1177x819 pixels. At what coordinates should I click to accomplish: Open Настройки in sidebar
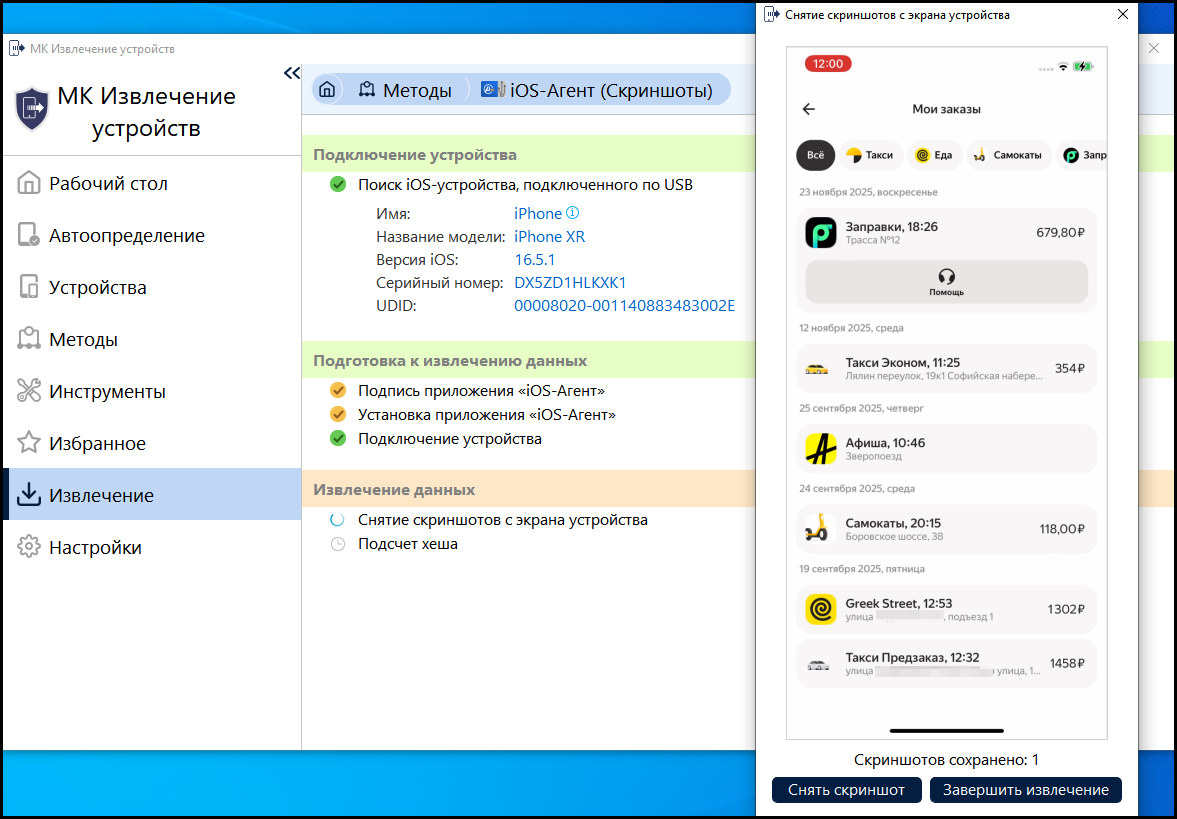152,547
